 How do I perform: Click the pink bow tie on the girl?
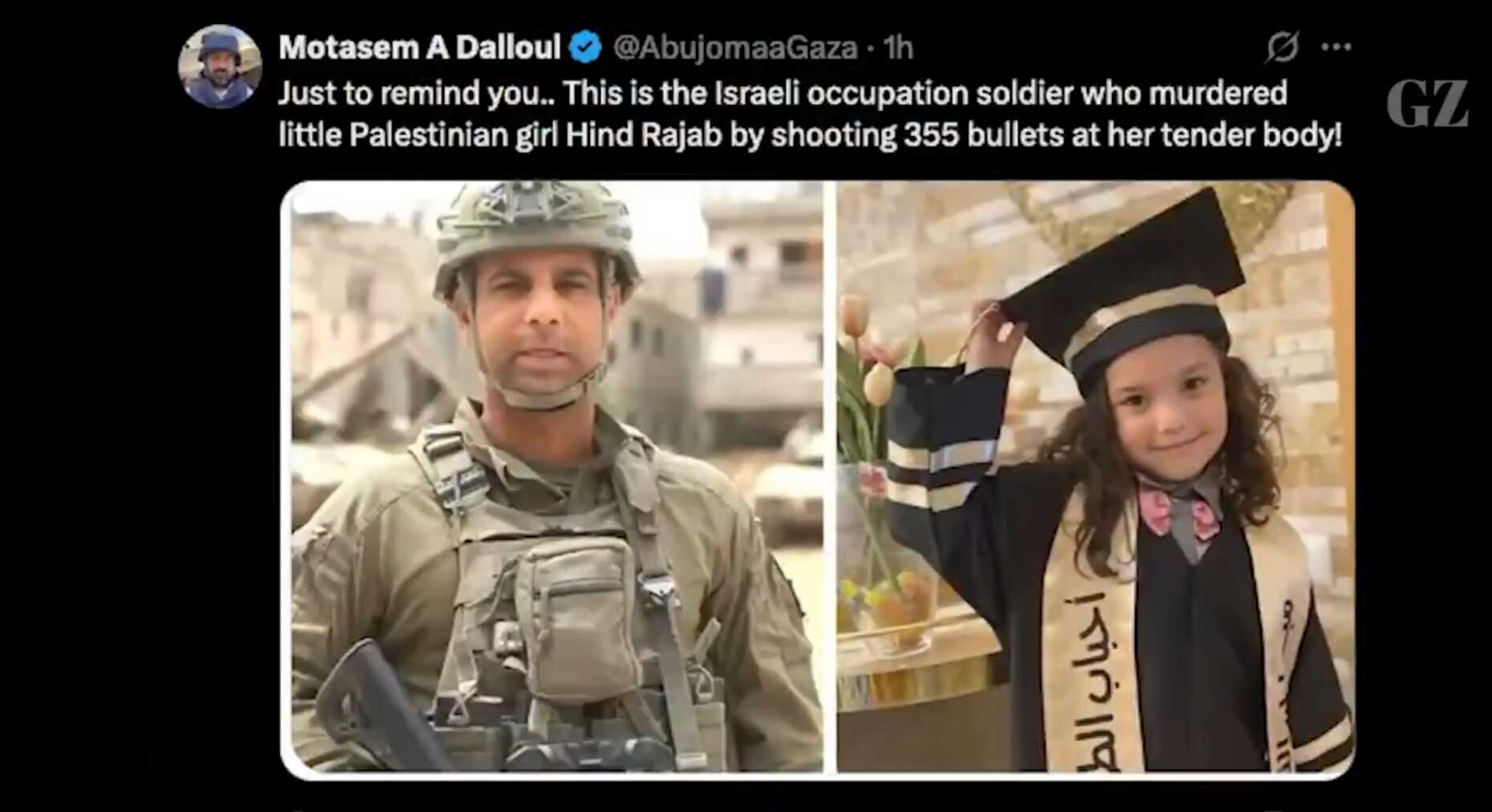(1179, 513)
